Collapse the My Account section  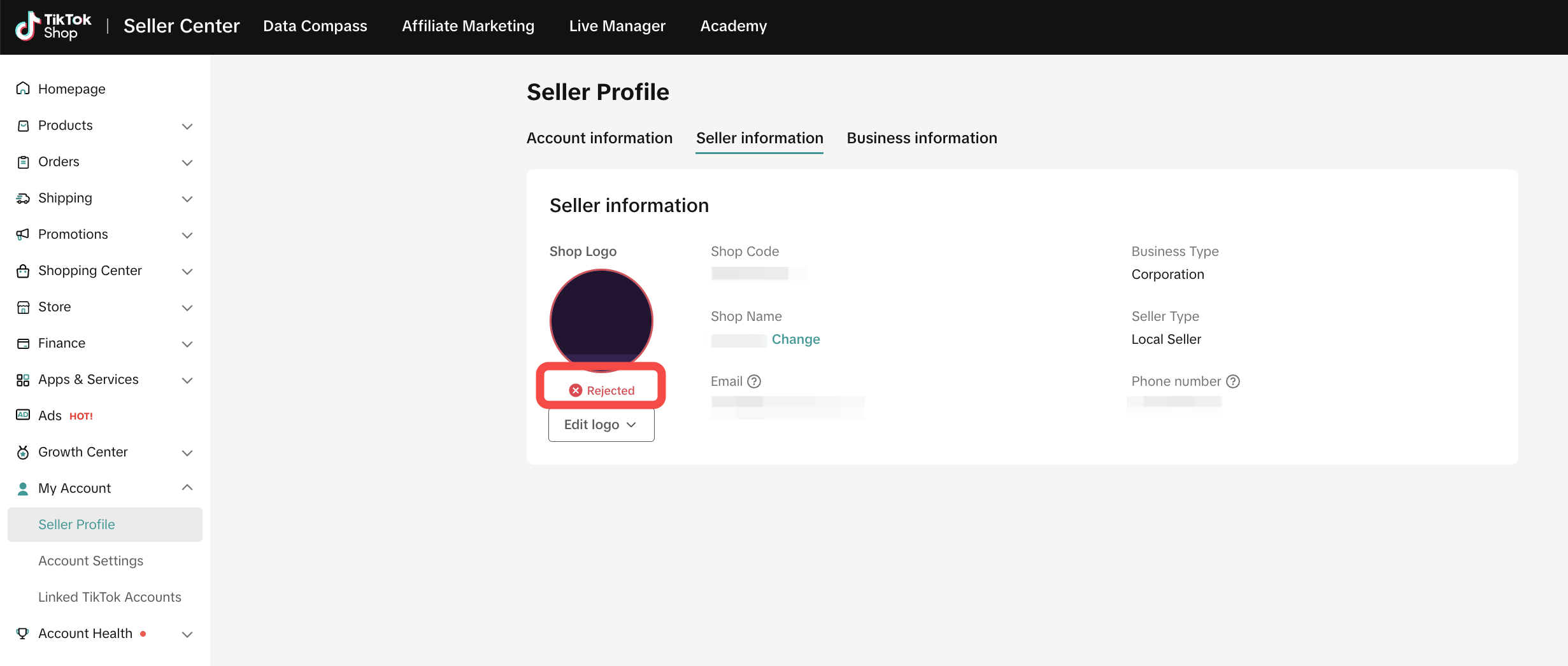click(187, 488)
